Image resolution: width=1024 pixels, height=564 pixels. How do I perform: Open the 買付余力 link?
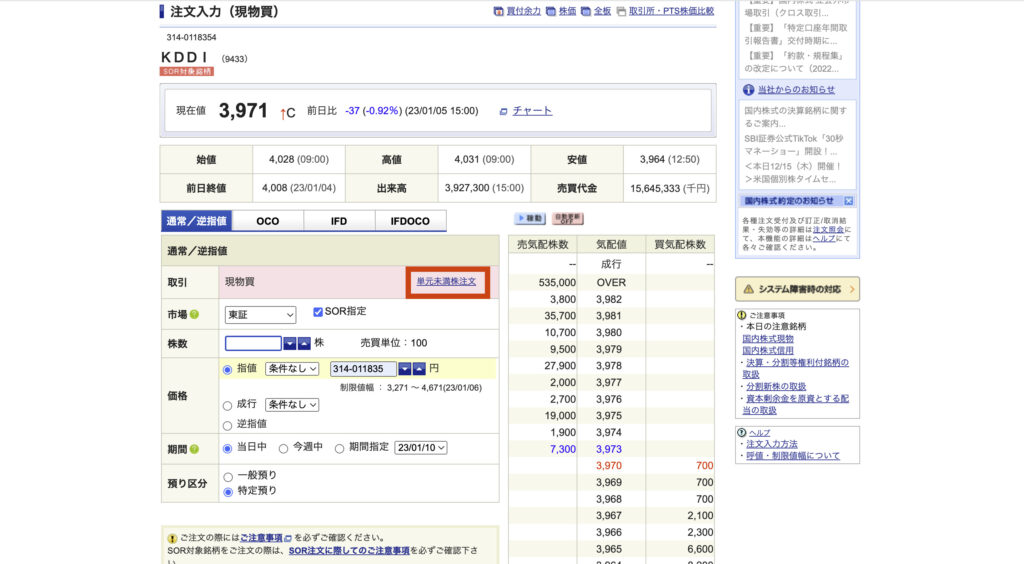pyautogui.click(x=524, y=11)
